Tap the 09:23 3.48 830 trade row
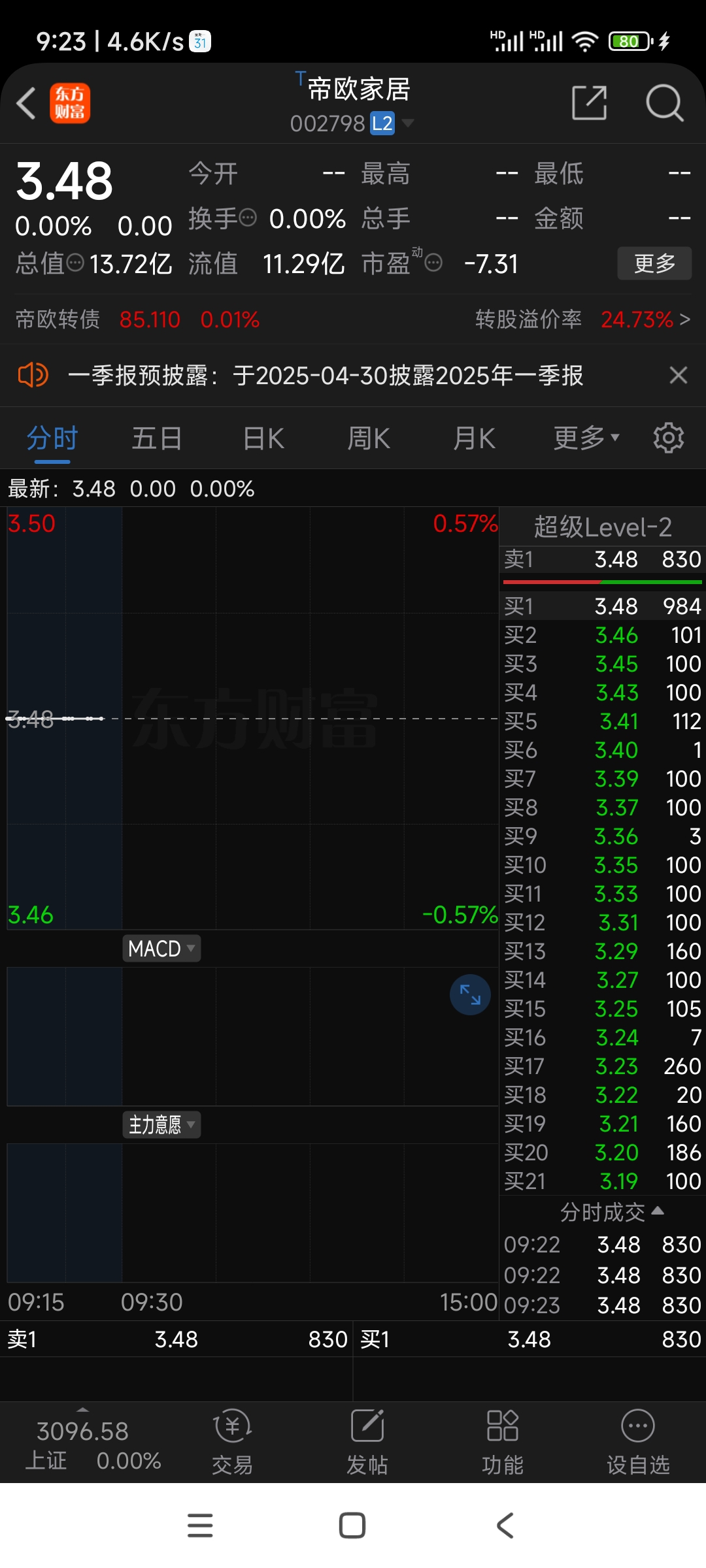Viewport: 706px width, 1568px height. click(603, 1305)
